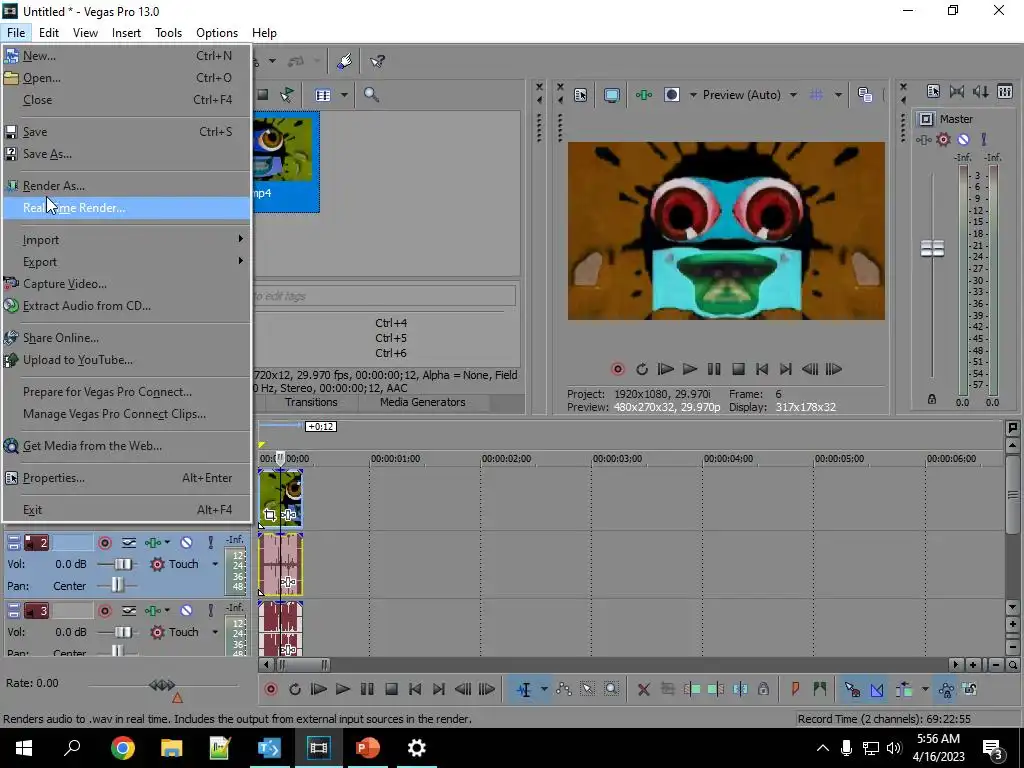
Task: Pause playback in preview window
Action: [x=714, y=369]
